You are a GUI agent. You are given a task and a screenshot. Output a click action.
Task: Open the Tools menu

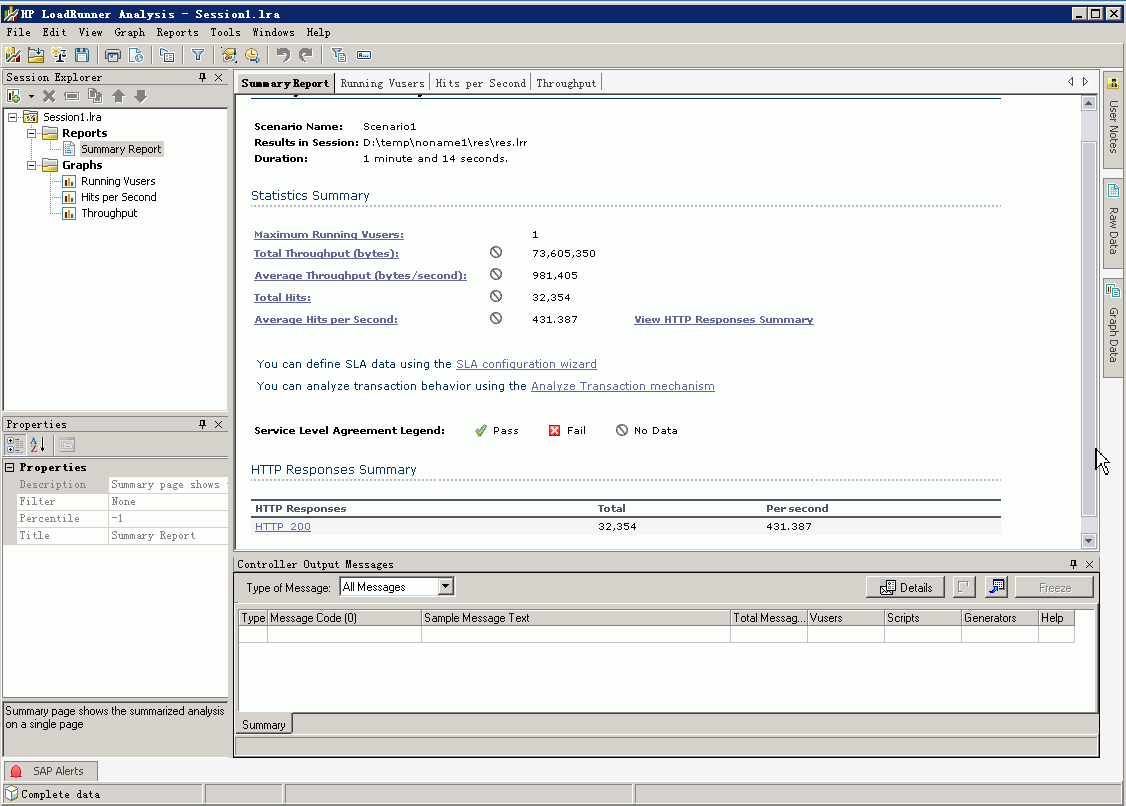[225, 32]
